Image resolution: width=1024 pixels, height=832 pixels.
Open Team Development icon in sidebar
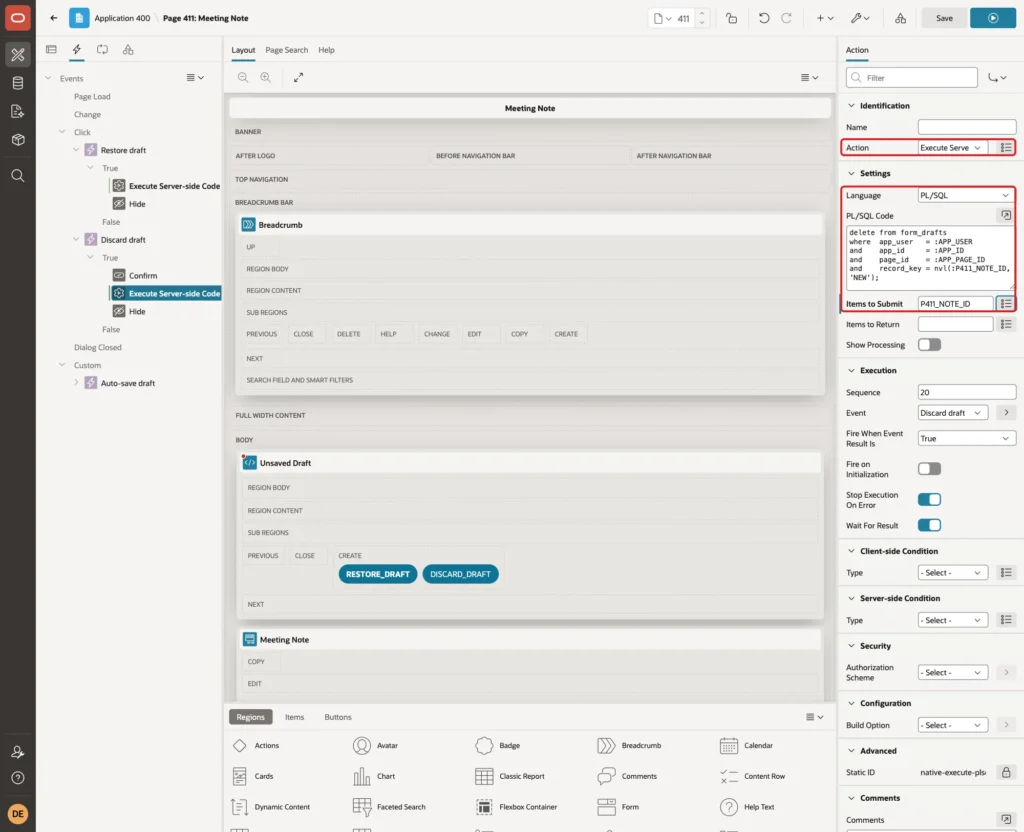point(18,112)
